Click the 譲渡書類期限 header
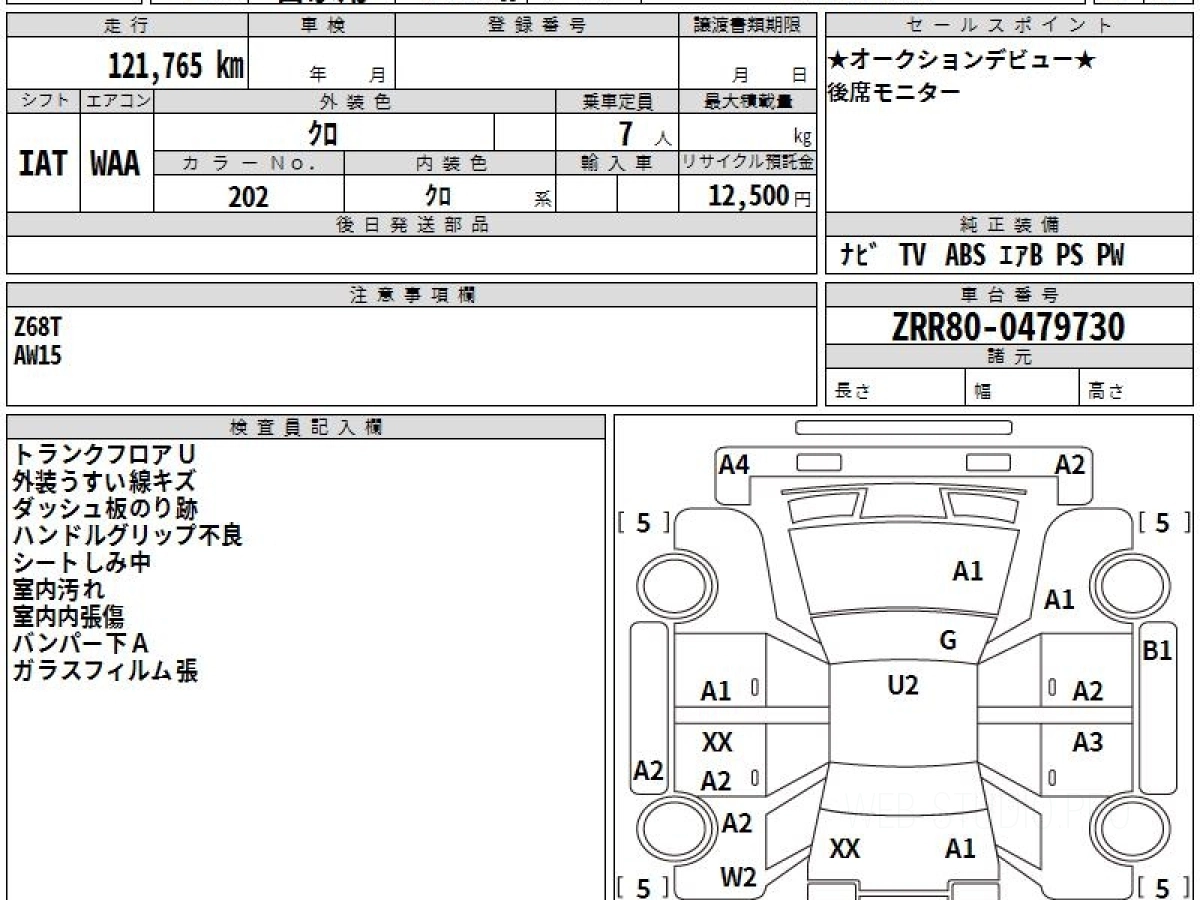 pos(747,26)
